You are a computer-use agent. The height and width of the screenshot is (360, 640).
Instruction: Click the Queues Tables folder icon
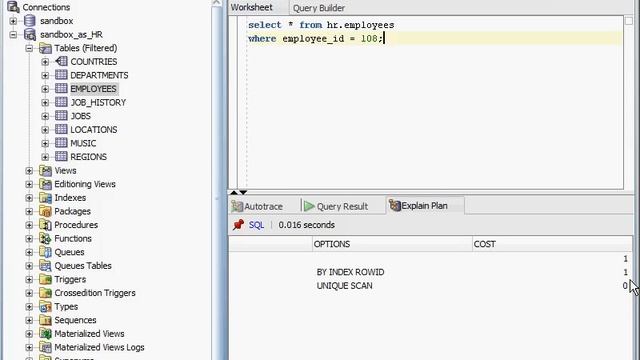pyautogui.click(x=45, y=266)
